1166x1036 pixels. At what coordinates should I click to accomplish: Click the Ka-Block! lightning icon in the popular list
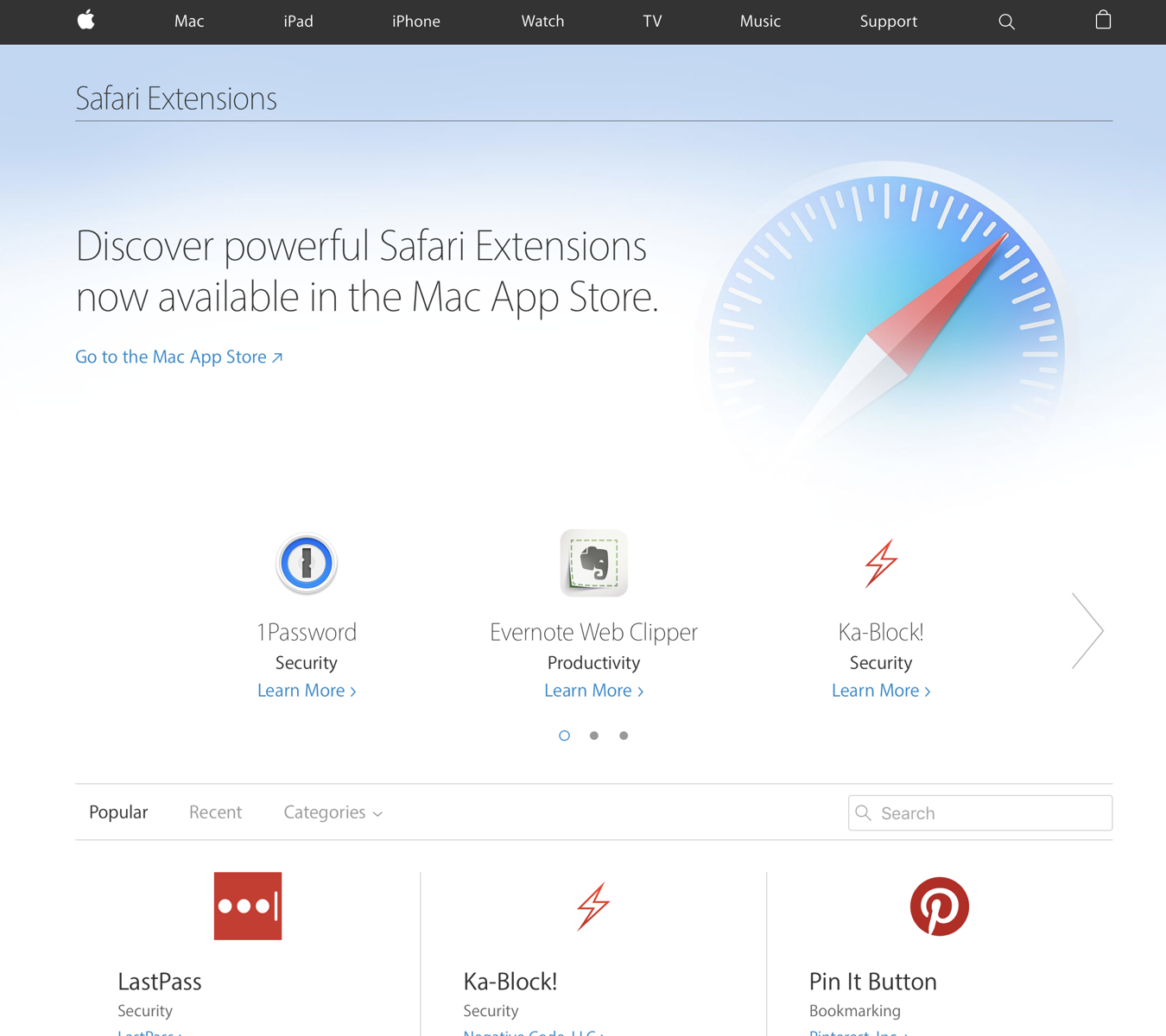[x=593, y=906]
